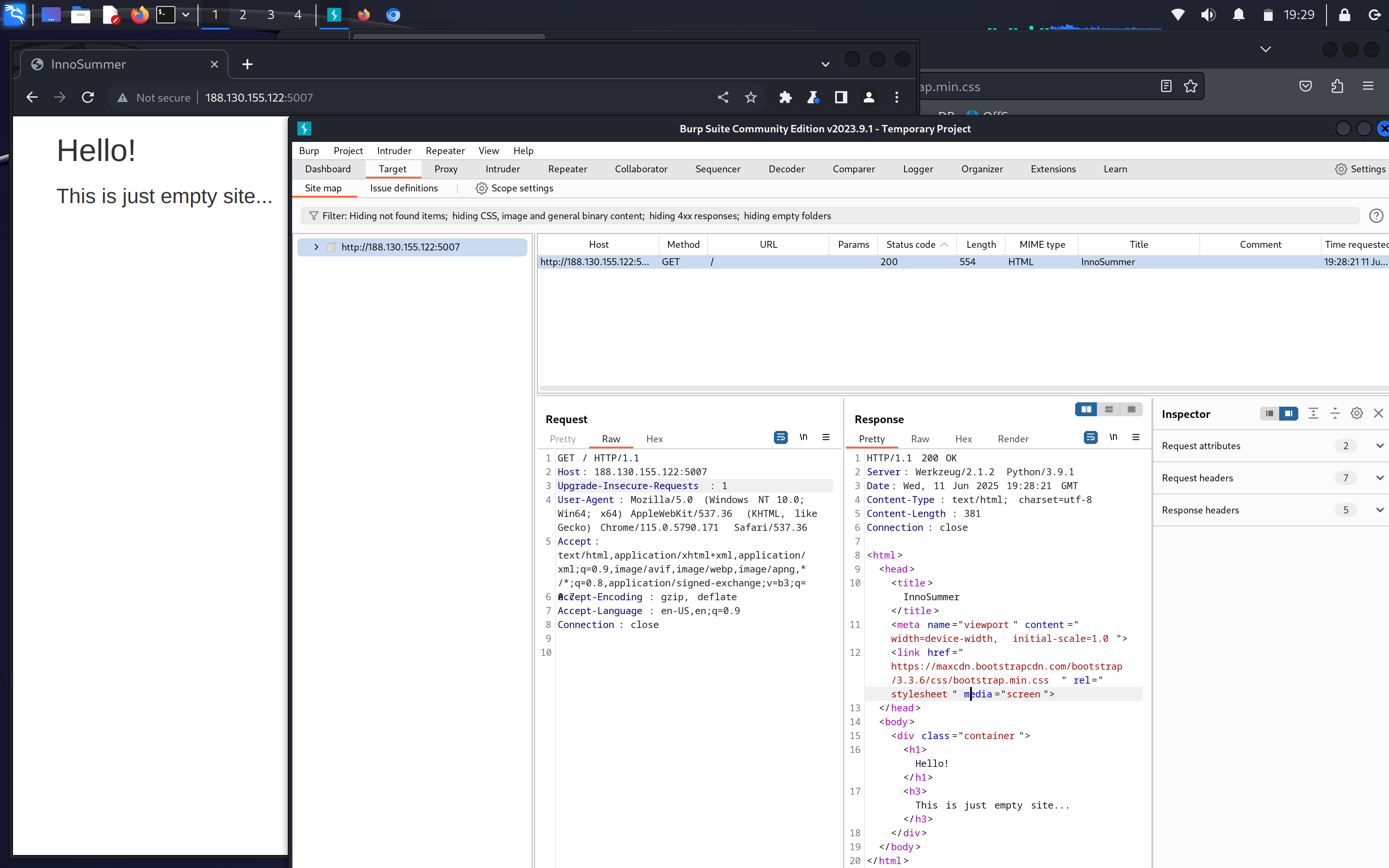Screen dimensions: 1389x868
Task: Select tabbed request/response layout
Action: coord(1131,409)
